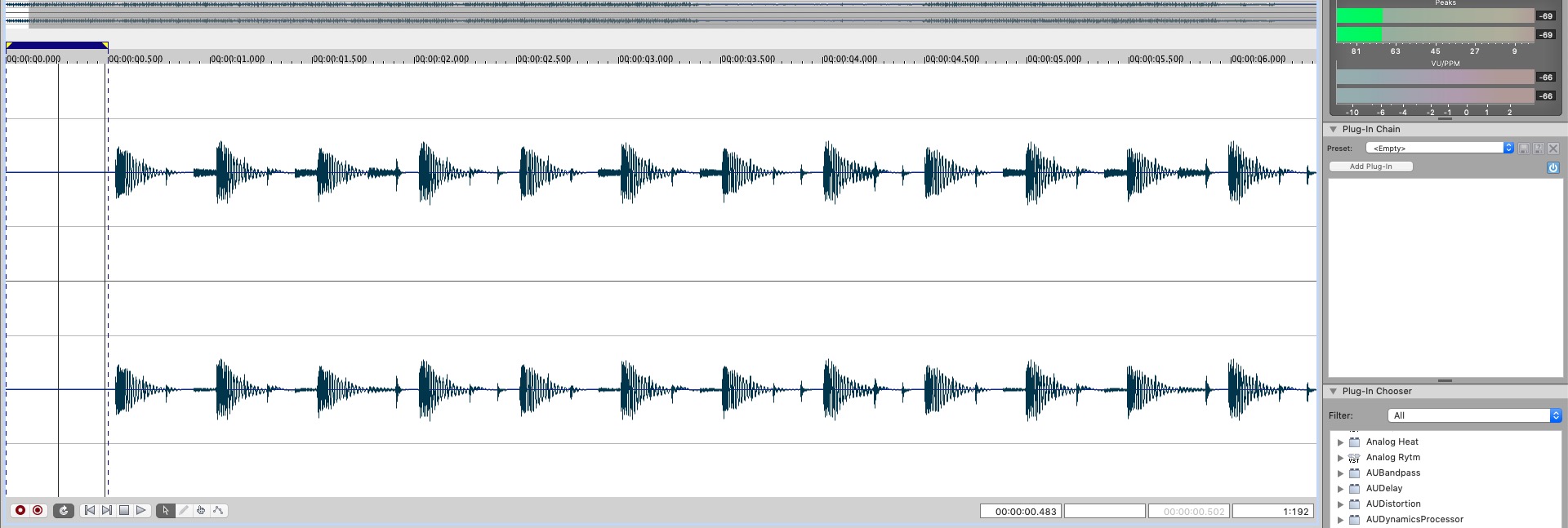Jump to the end of the file

tap(107, 511)
